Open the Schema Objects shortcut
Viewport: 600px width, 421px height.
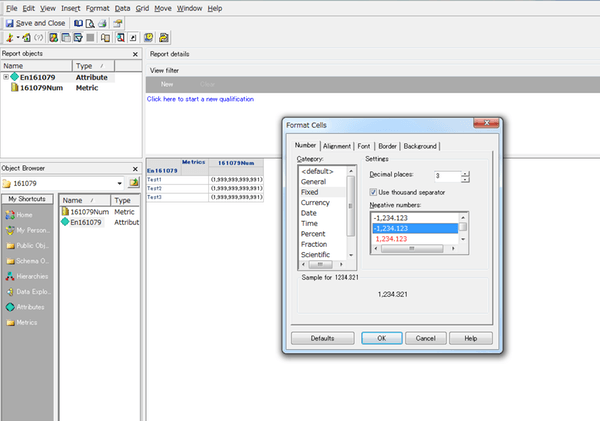[27, 261]
